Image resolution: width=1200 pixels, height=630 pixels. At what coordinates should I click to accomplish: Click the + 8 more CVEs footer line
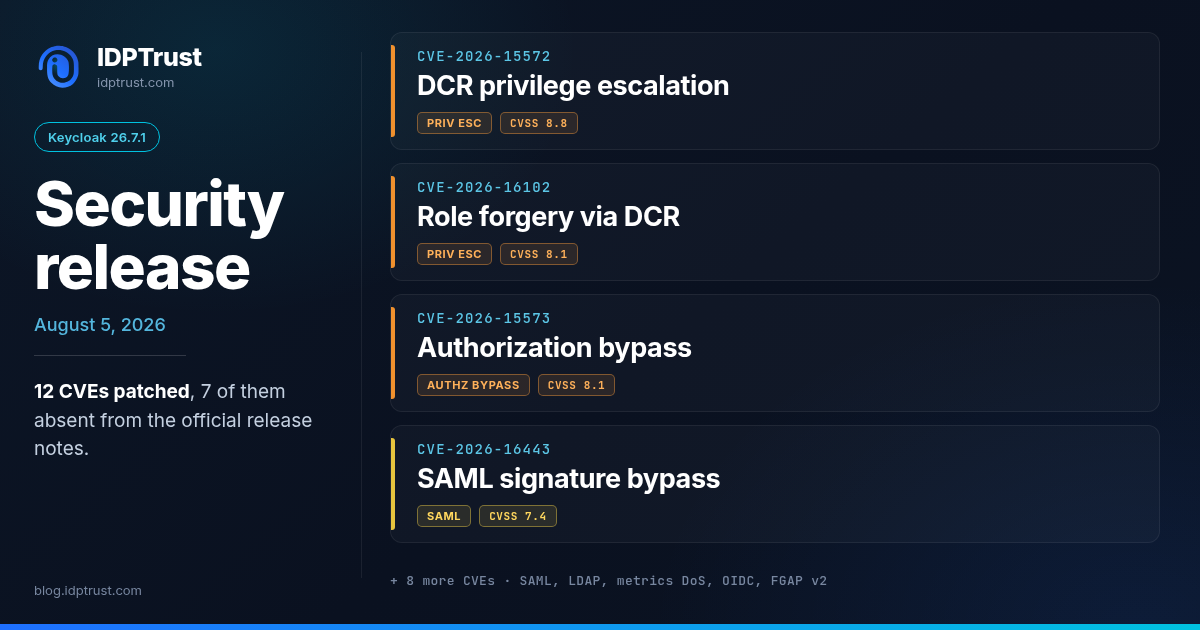(608, 581)
